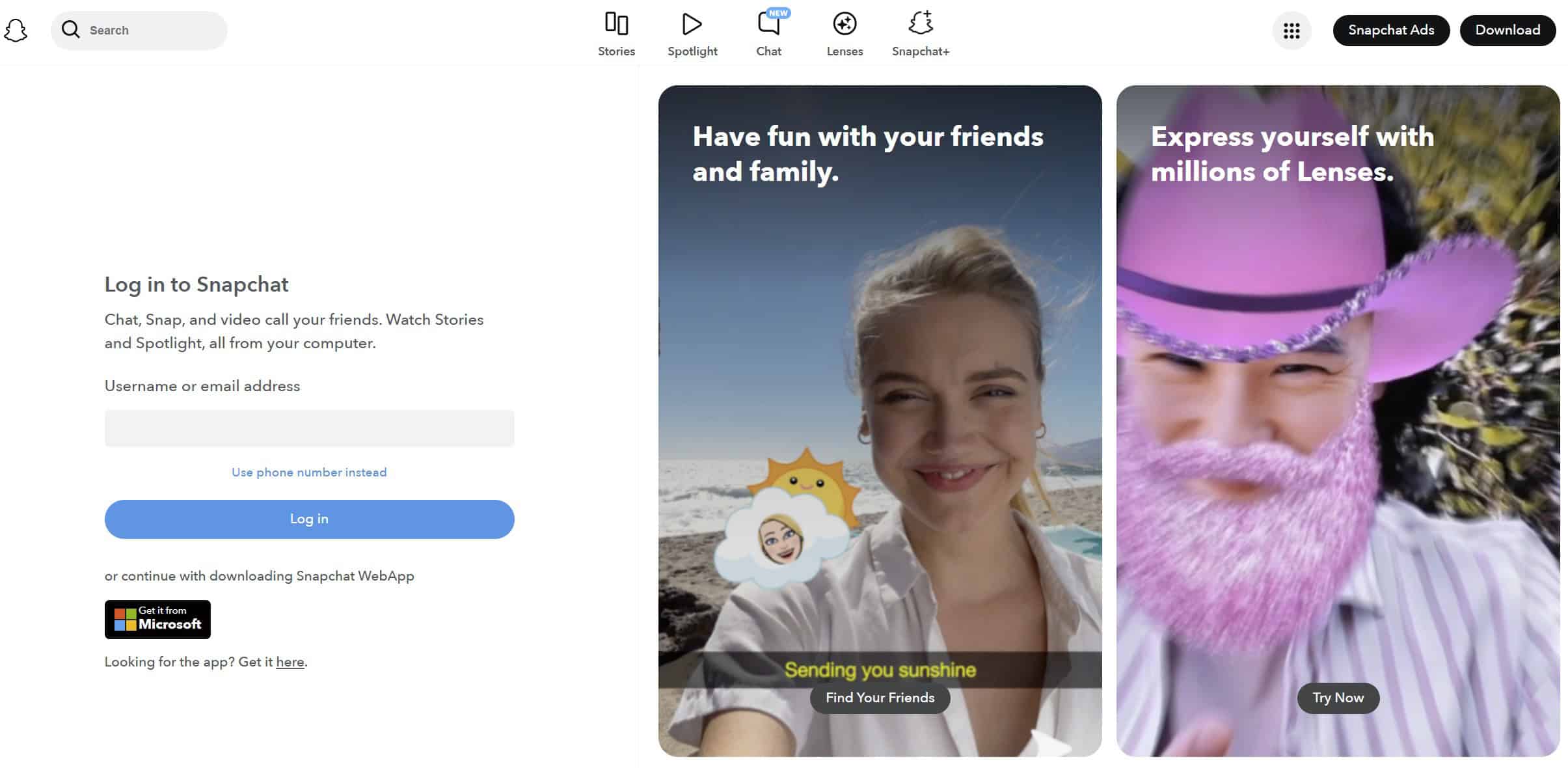The height and width of the screenshot is (768, 1568).
Task: Click the Get it from Microsoft badge
Action: pyautogui.click(x=157, y=619)
